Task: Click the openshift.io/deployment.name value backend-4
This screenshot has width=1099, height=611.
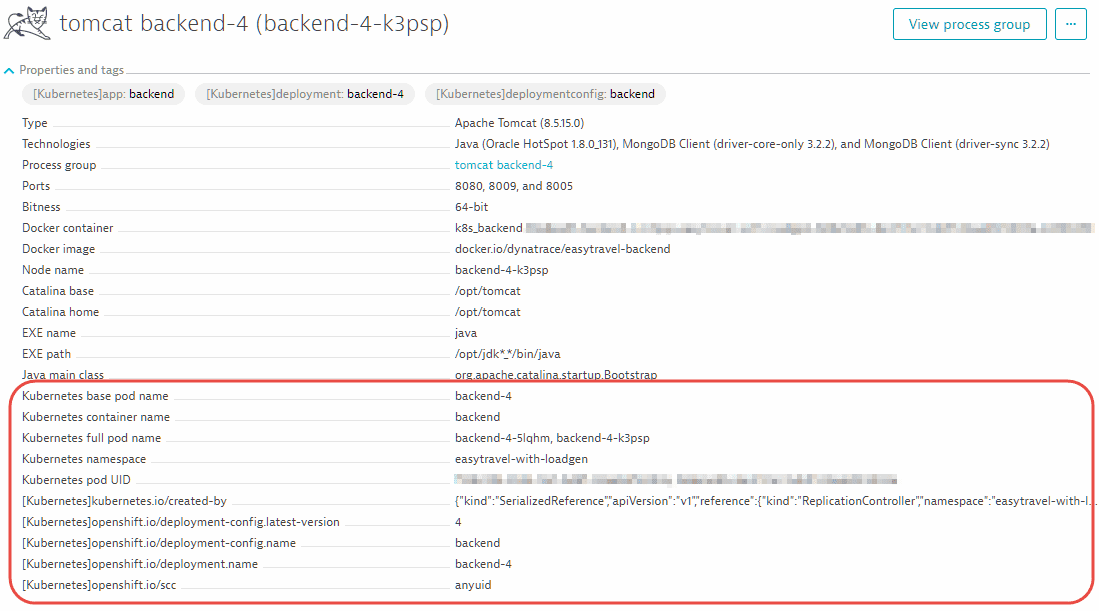Action: (484, 564)
